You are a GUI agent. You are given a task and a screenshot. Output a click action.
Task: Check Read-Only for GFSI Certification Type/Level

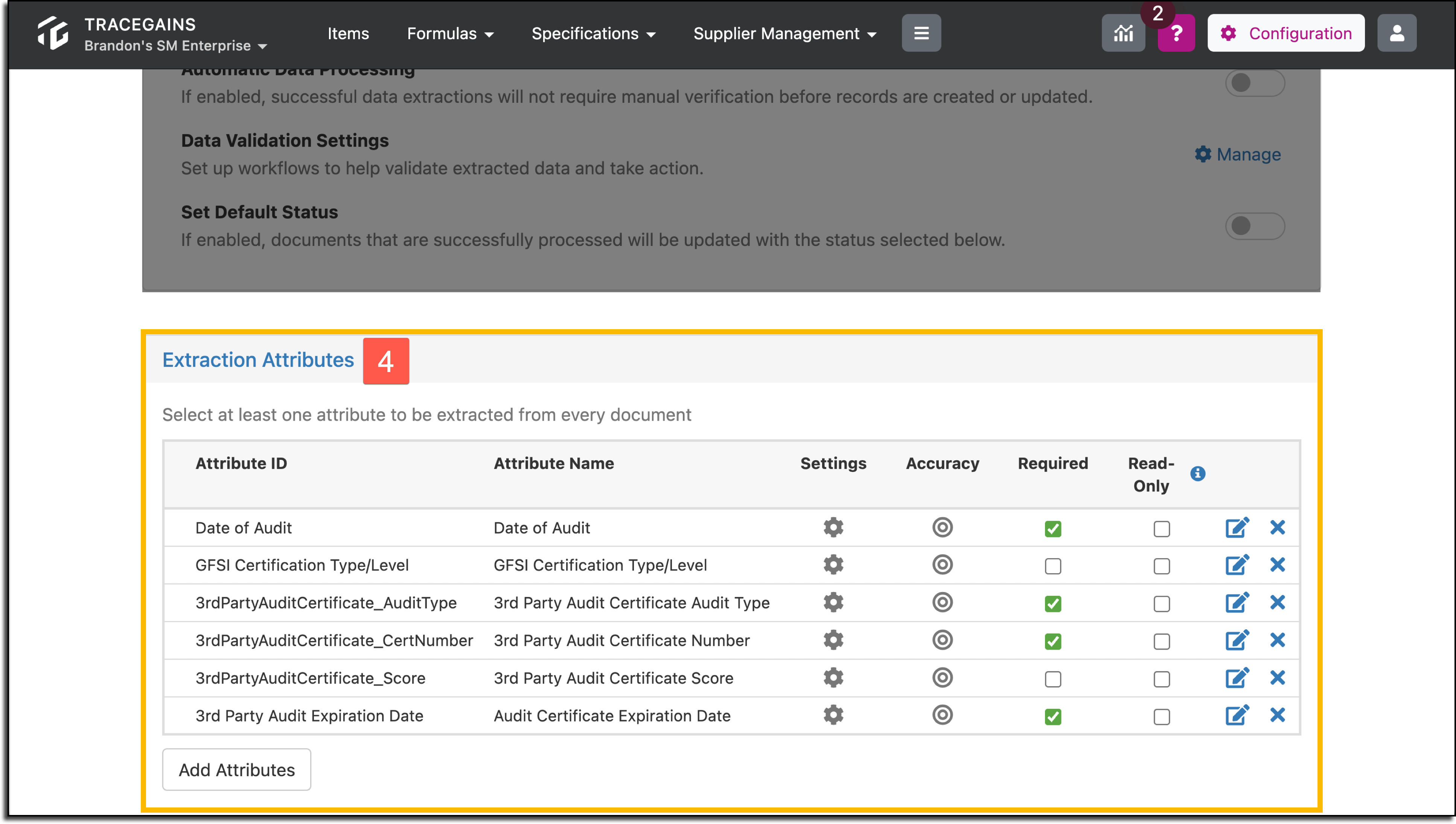click(1161, 566)
